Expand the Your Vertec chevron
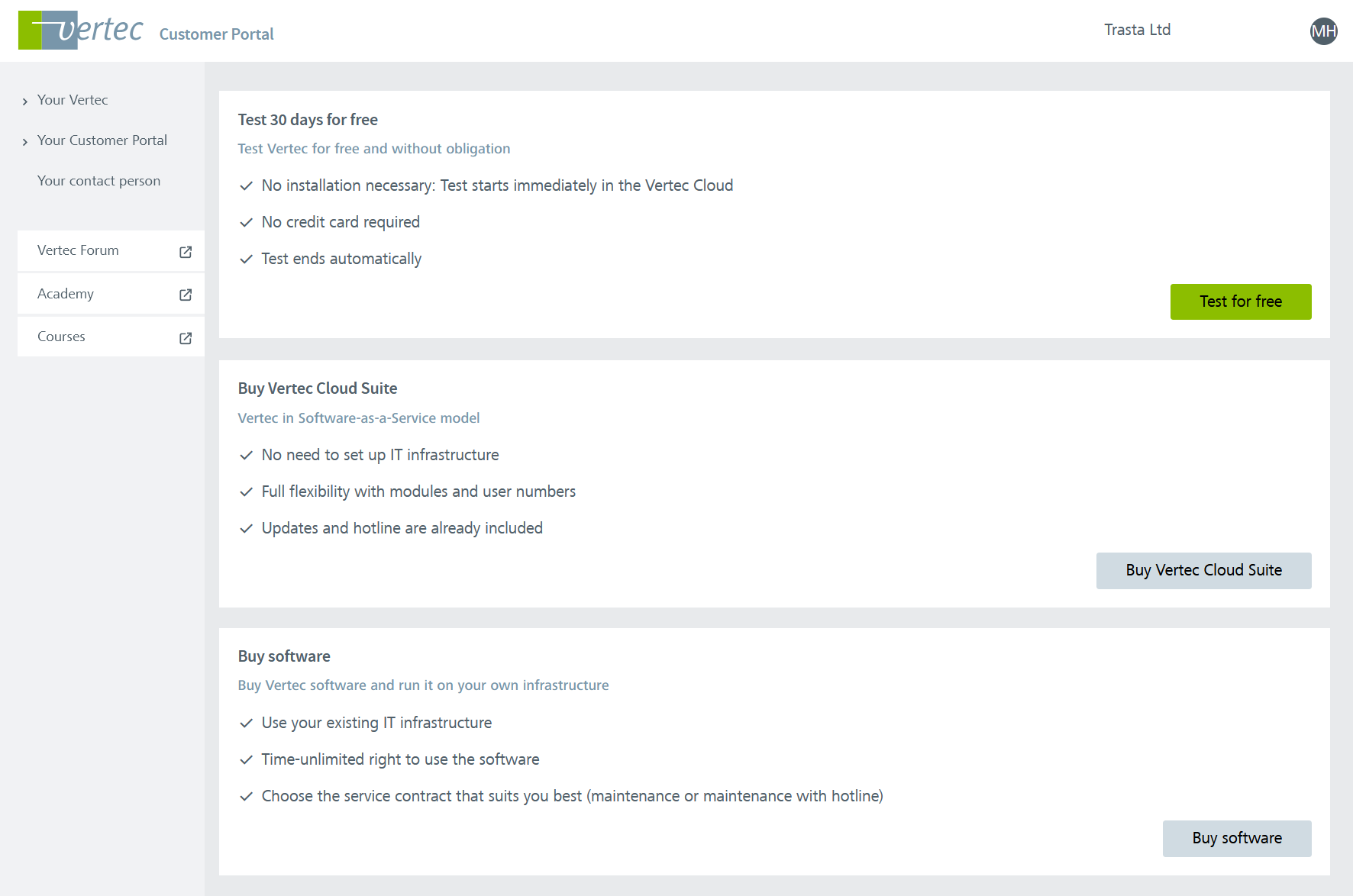Image resolution: width=1353 pixels, height=896 pixels. pos(25,102)
